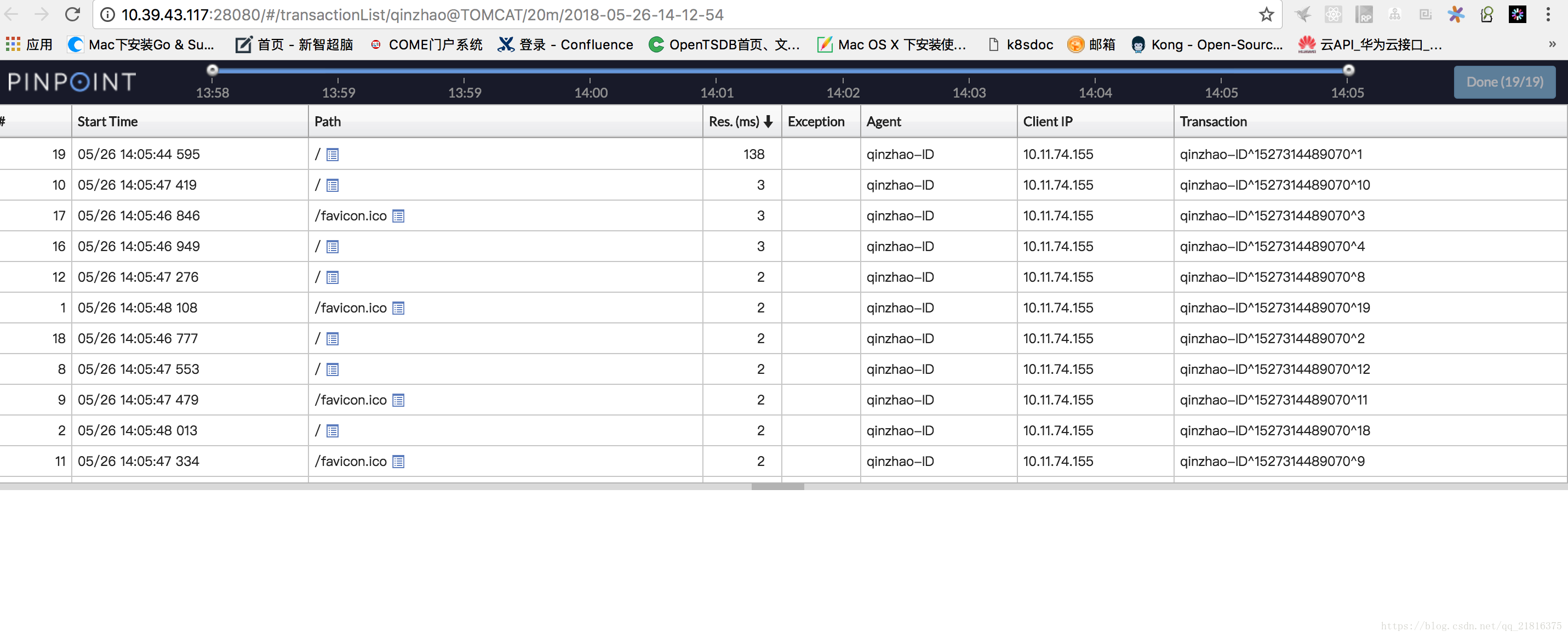Screen dimensions: 1568x637
Task: Open favicon.ico detail icon at 14:05:47 334
Action: point(398,462)
